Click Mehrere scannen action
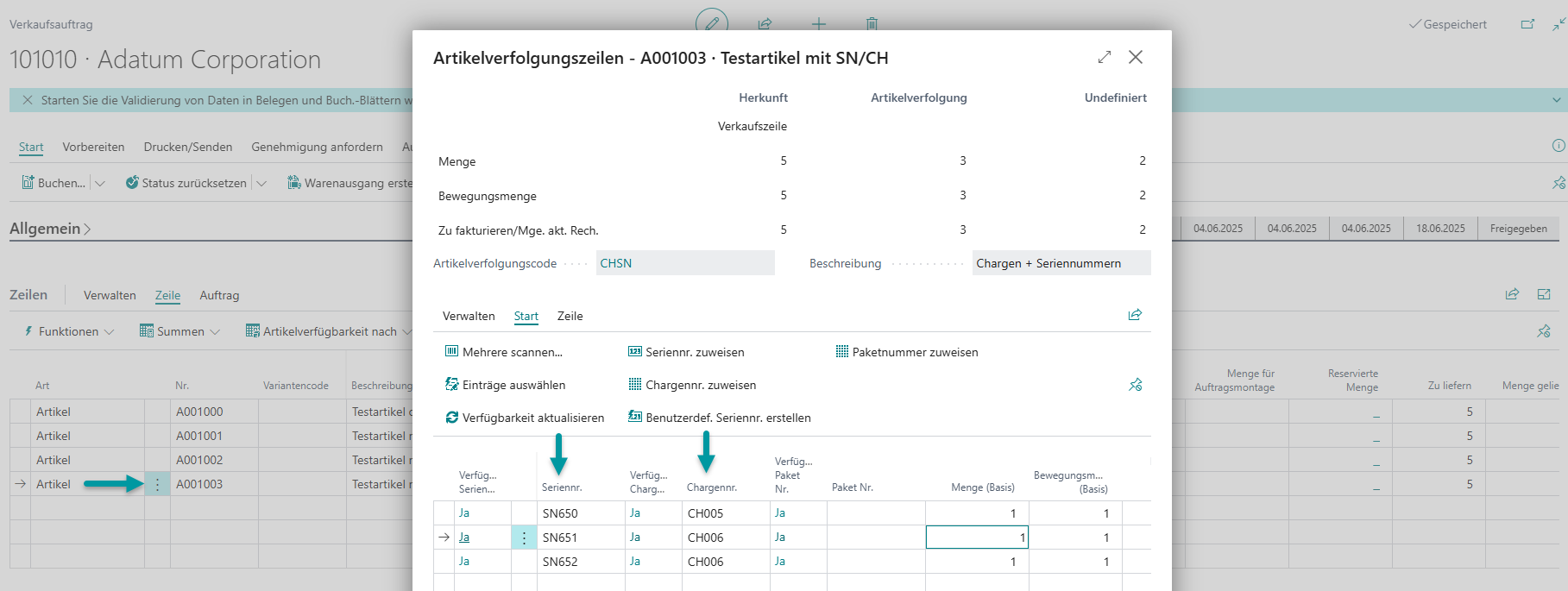The image size is (1568, 591). [504, 352]
